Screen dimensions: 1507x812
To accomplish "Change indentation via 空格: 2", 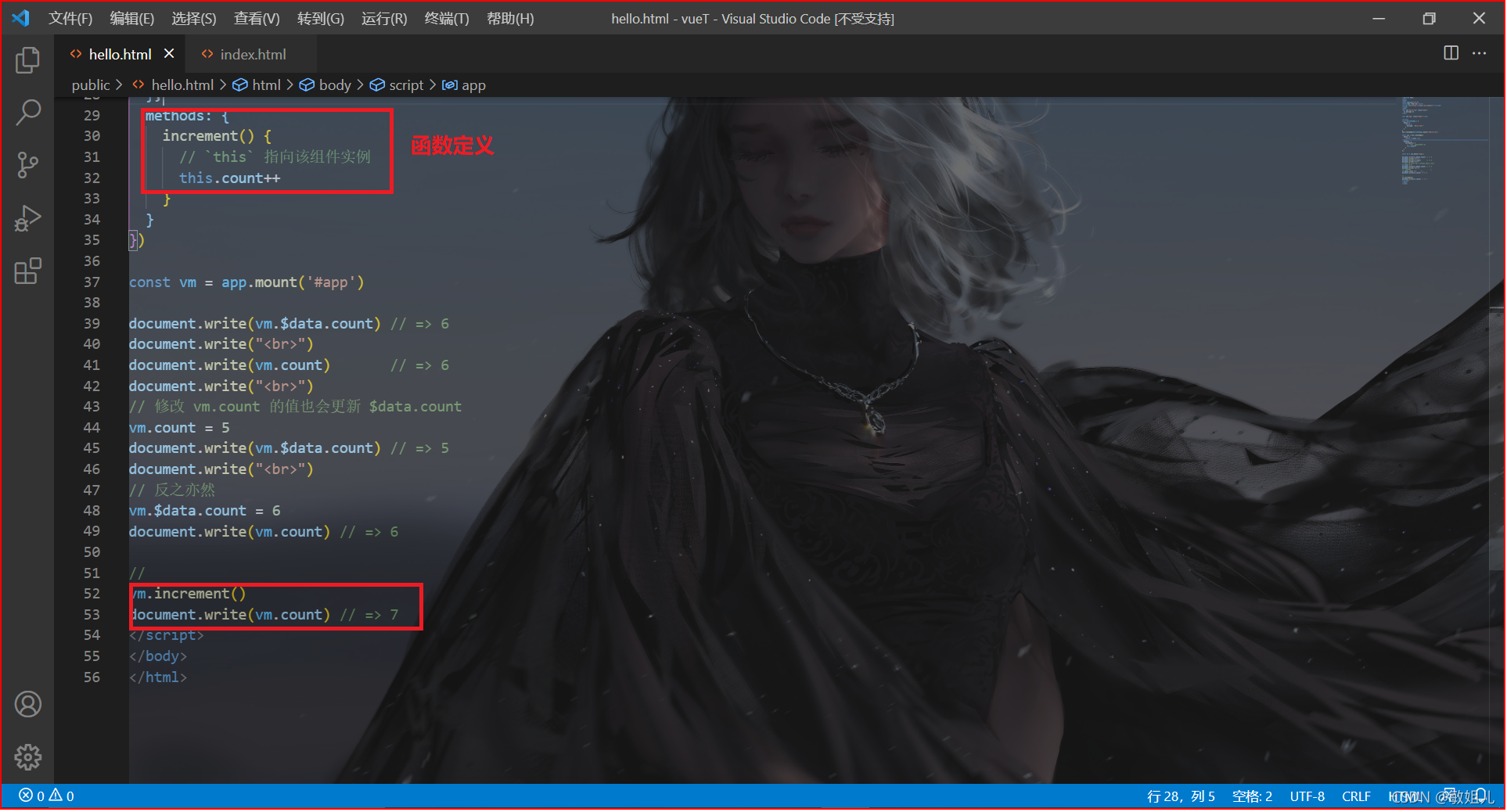I will click(x=1252, y=796).
